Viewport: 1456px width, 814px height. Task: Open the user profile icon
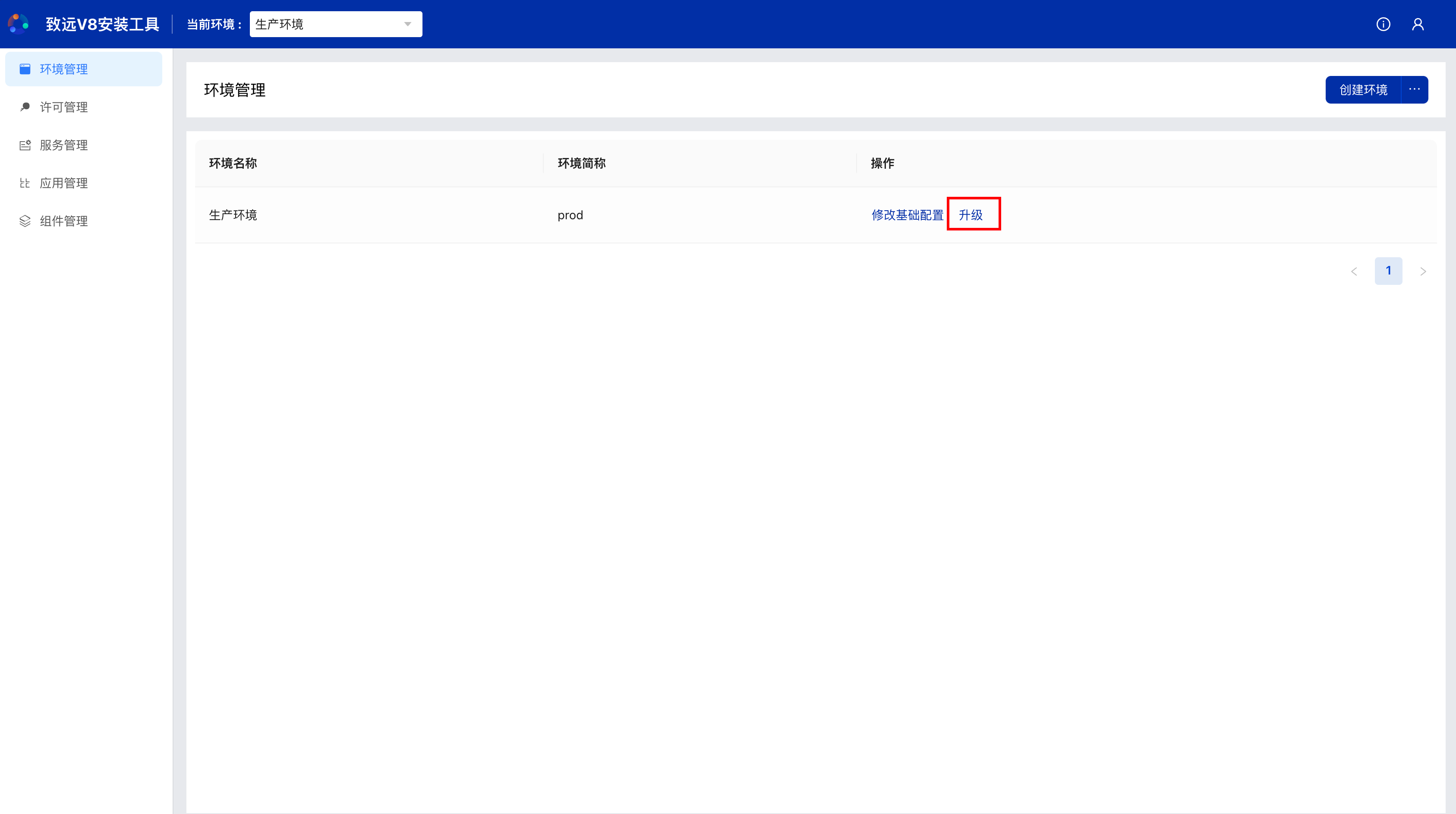click(x=1418, y=24)
